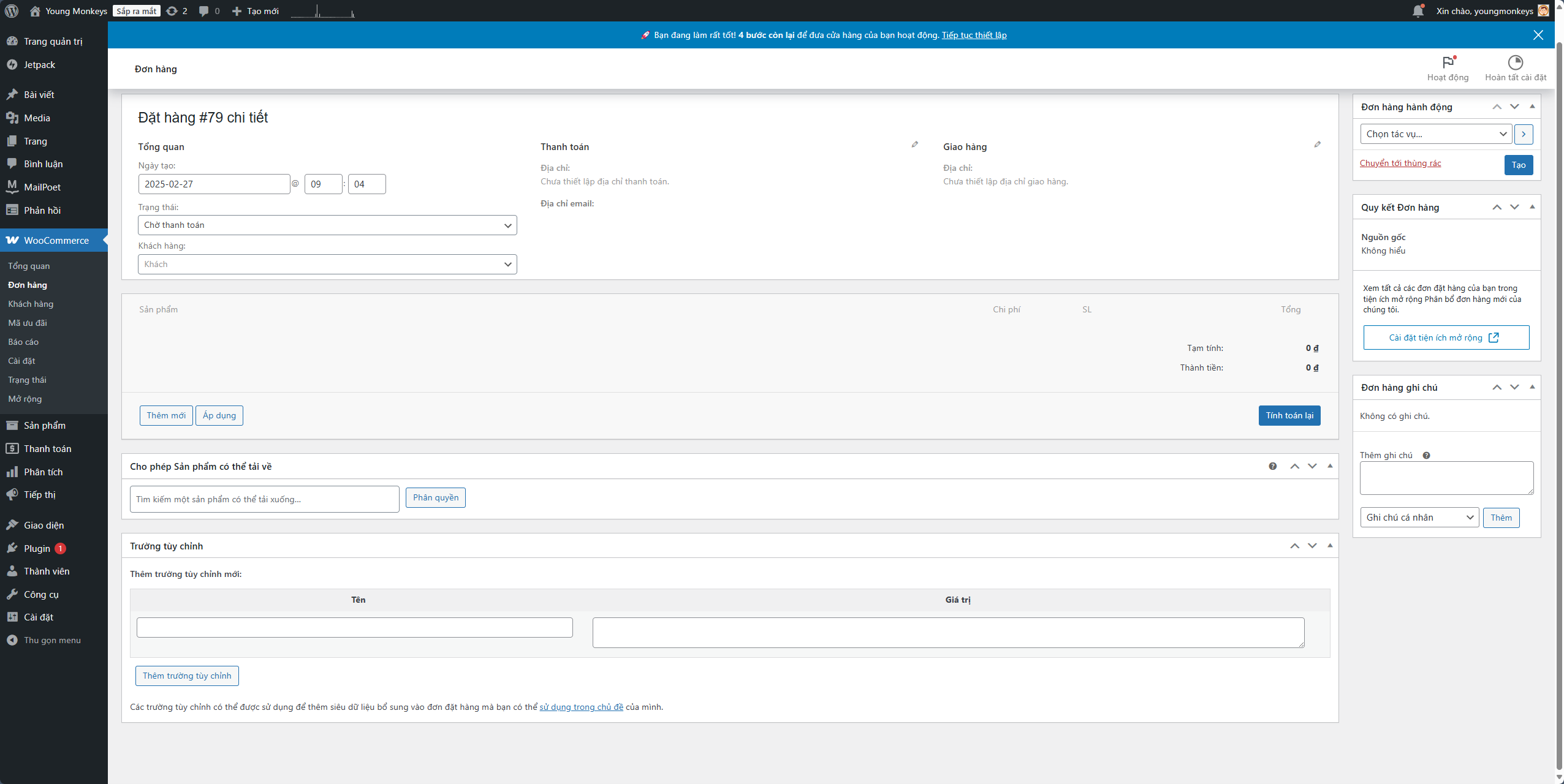This screenshot has width=1564, height=784.
Task: Click the notification bell icon
Action: (x=1418, y=11)
